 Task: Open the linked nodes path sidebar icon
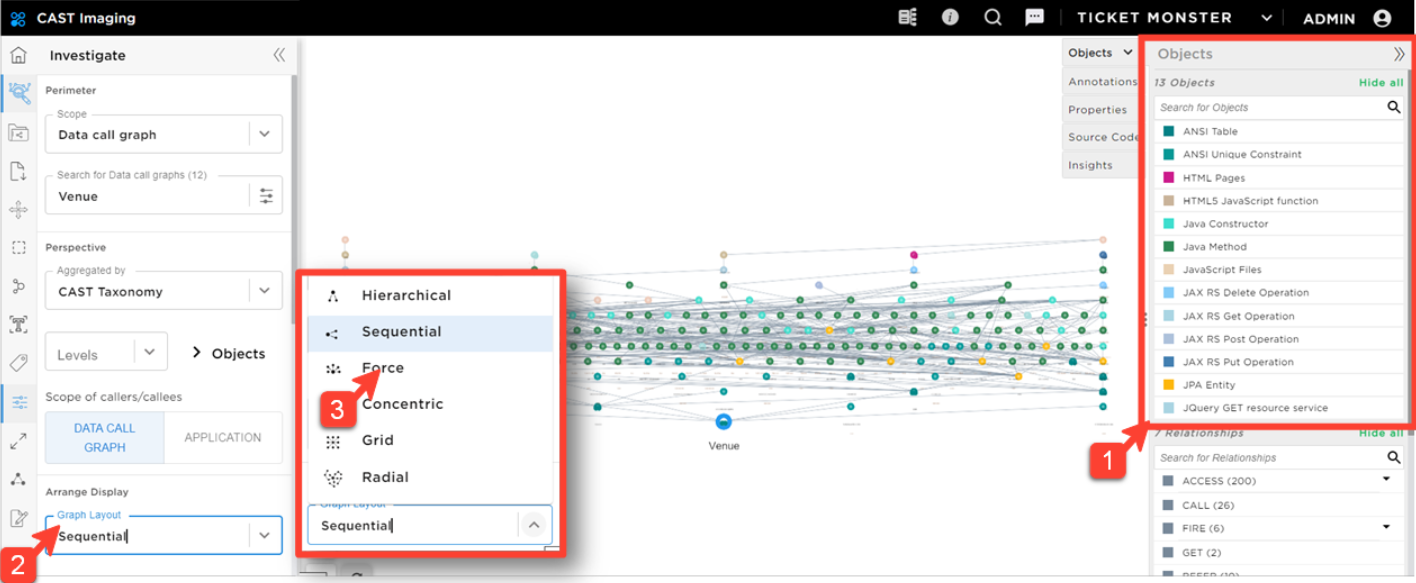(18, 286)
